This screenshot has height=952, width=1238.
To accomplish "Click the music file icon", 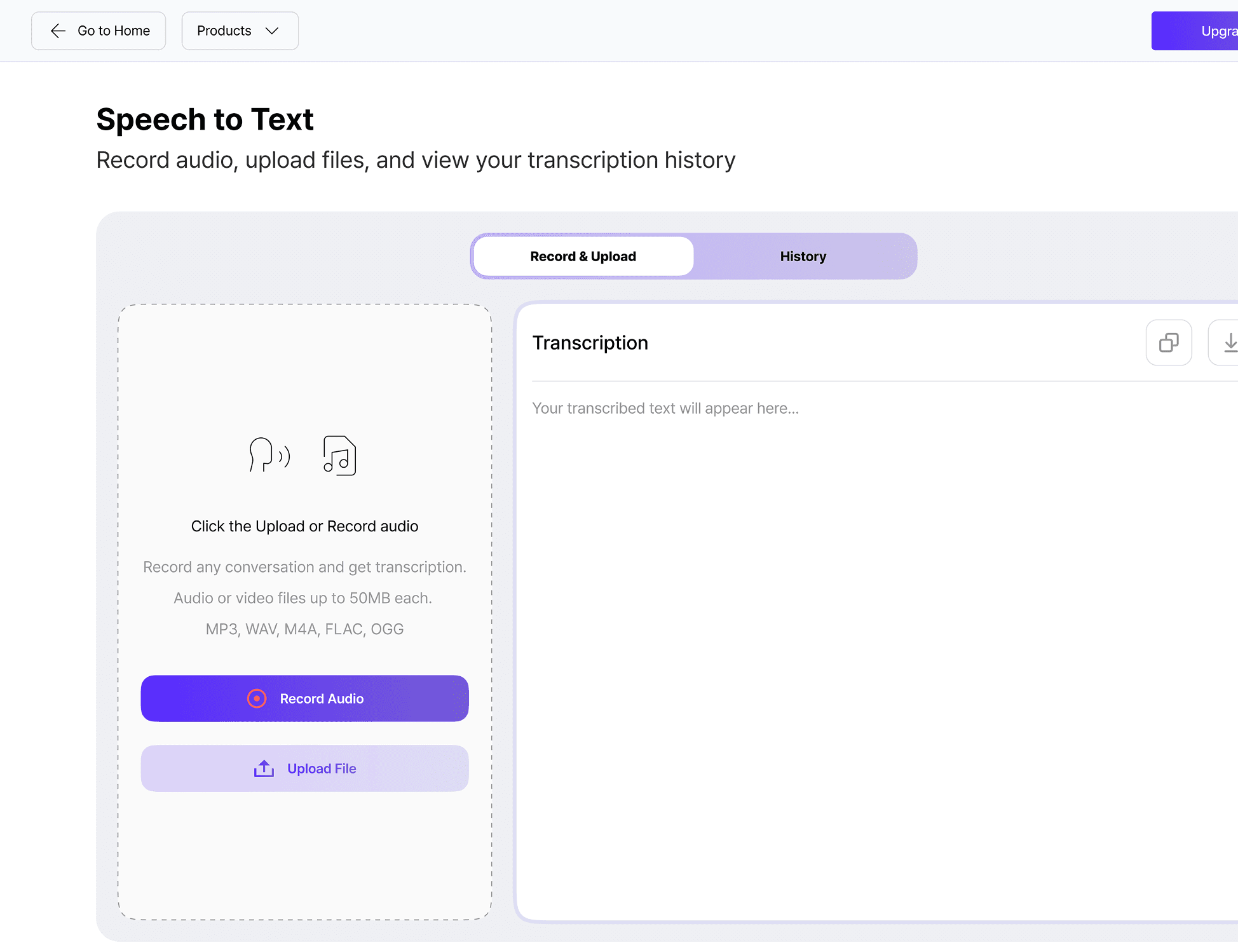I will pos(339,455).
